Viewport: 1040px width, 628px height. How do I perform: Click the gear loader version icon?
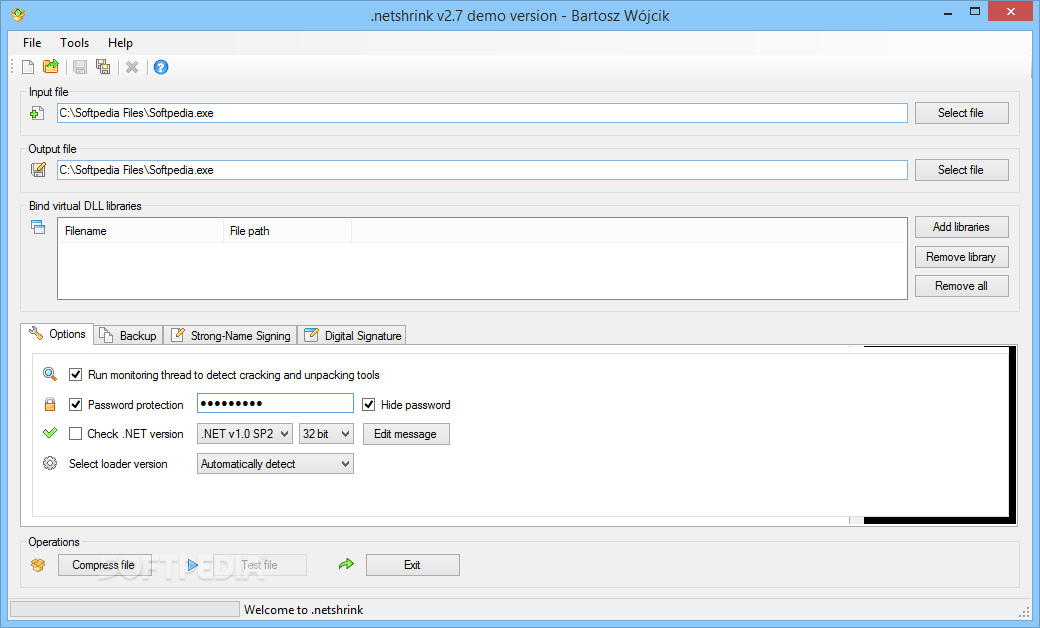pos(50,463)
